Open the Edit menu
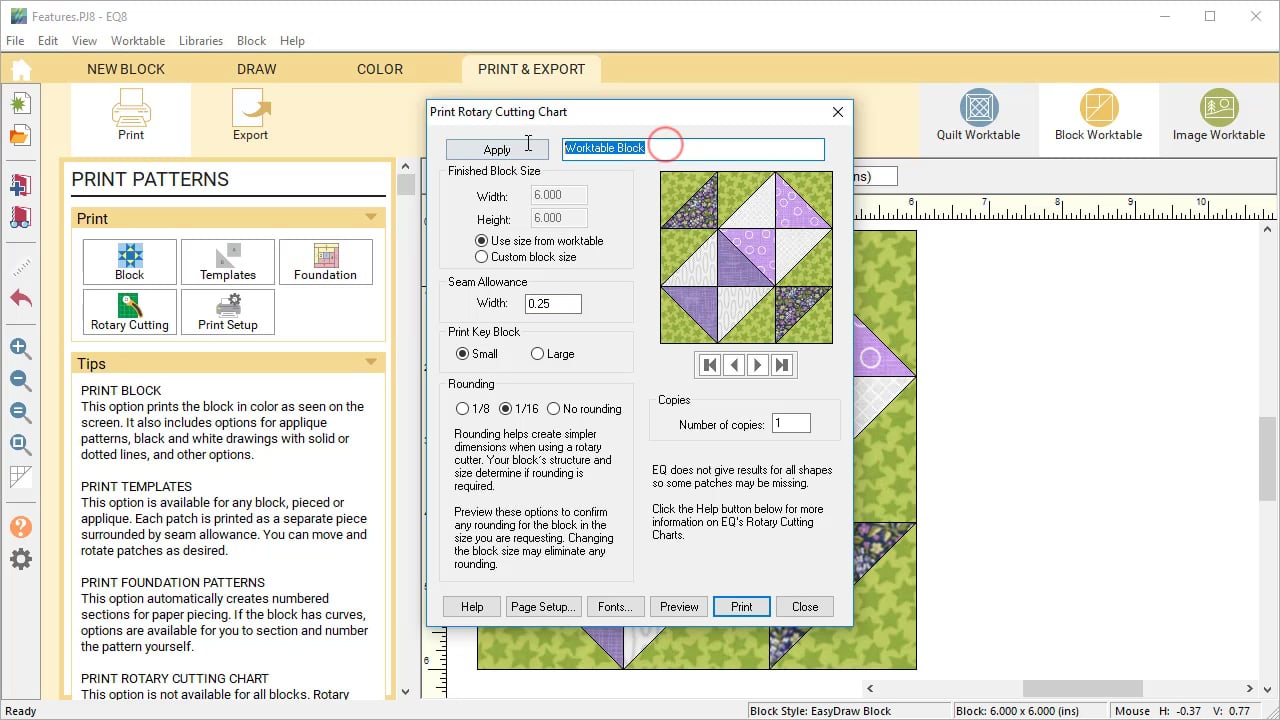Screen dimensions: 1280x720 click(x=48, y=41)
